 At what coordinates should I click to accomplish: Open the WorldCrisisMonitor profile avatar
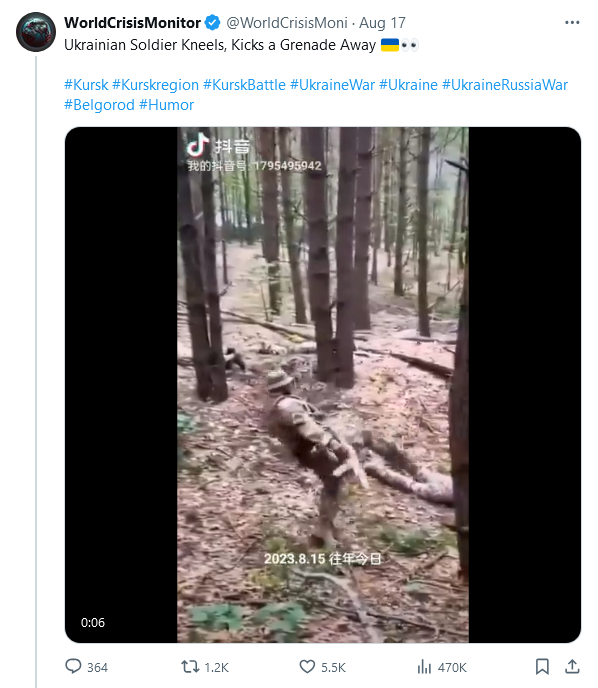point(36,32)
